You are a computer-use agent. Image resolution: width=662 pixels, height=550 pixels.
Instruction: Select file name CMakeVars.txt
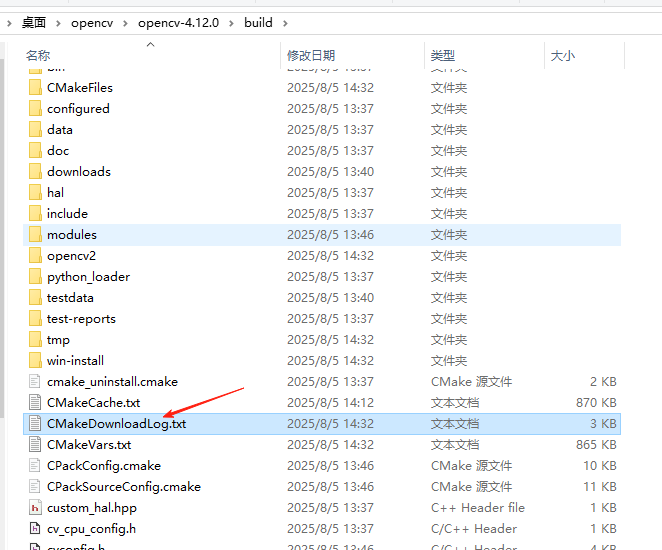coord(89,444)
